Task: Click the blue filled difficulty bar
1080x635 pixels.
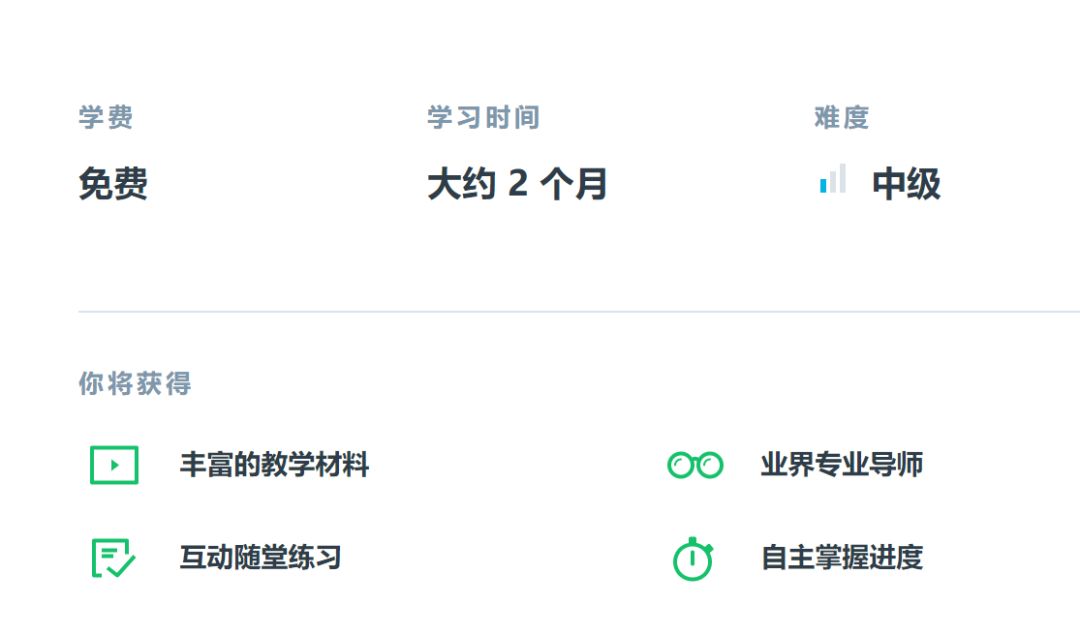Action: (823, 186)
